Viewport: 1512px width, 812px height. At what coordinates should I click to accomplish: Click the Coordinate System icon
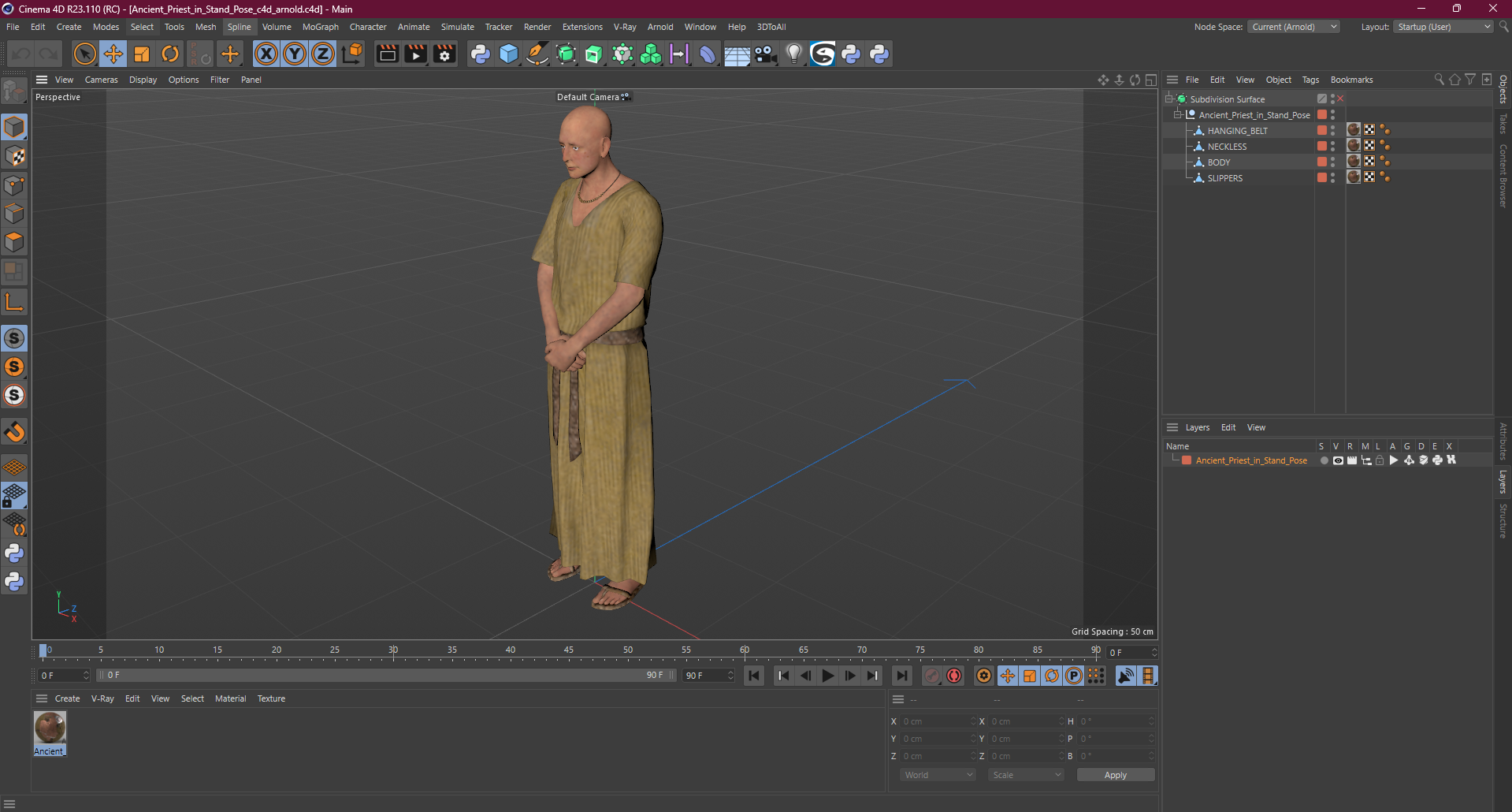click(352, 54)
